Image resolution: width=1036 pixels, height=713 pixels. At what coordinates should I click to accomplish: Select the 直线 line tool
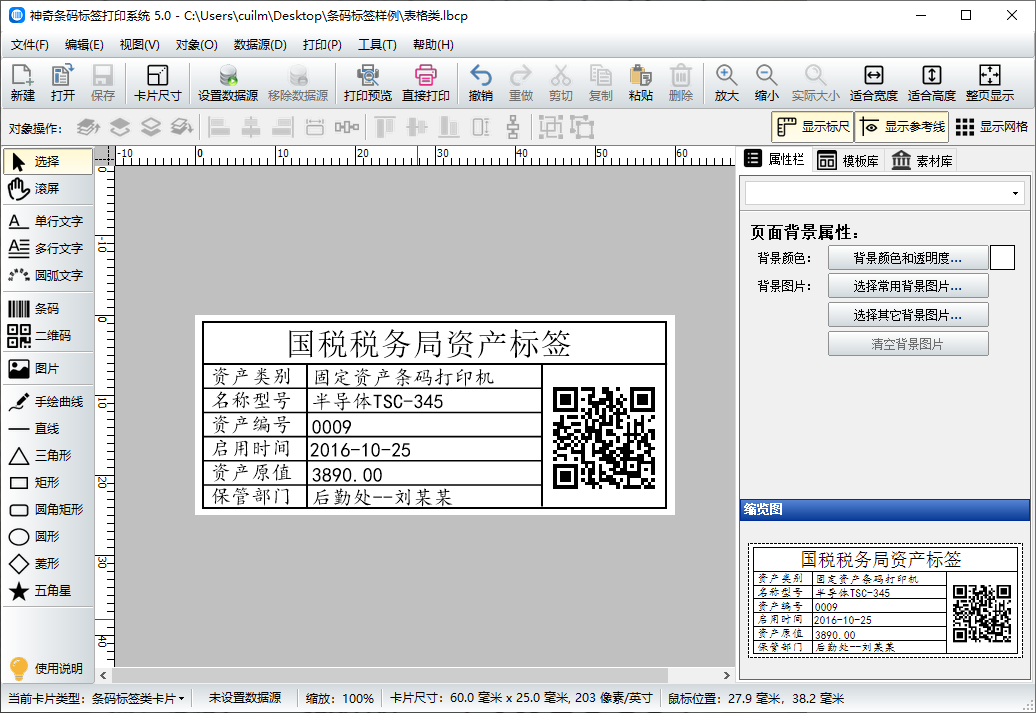pos(48,429)
